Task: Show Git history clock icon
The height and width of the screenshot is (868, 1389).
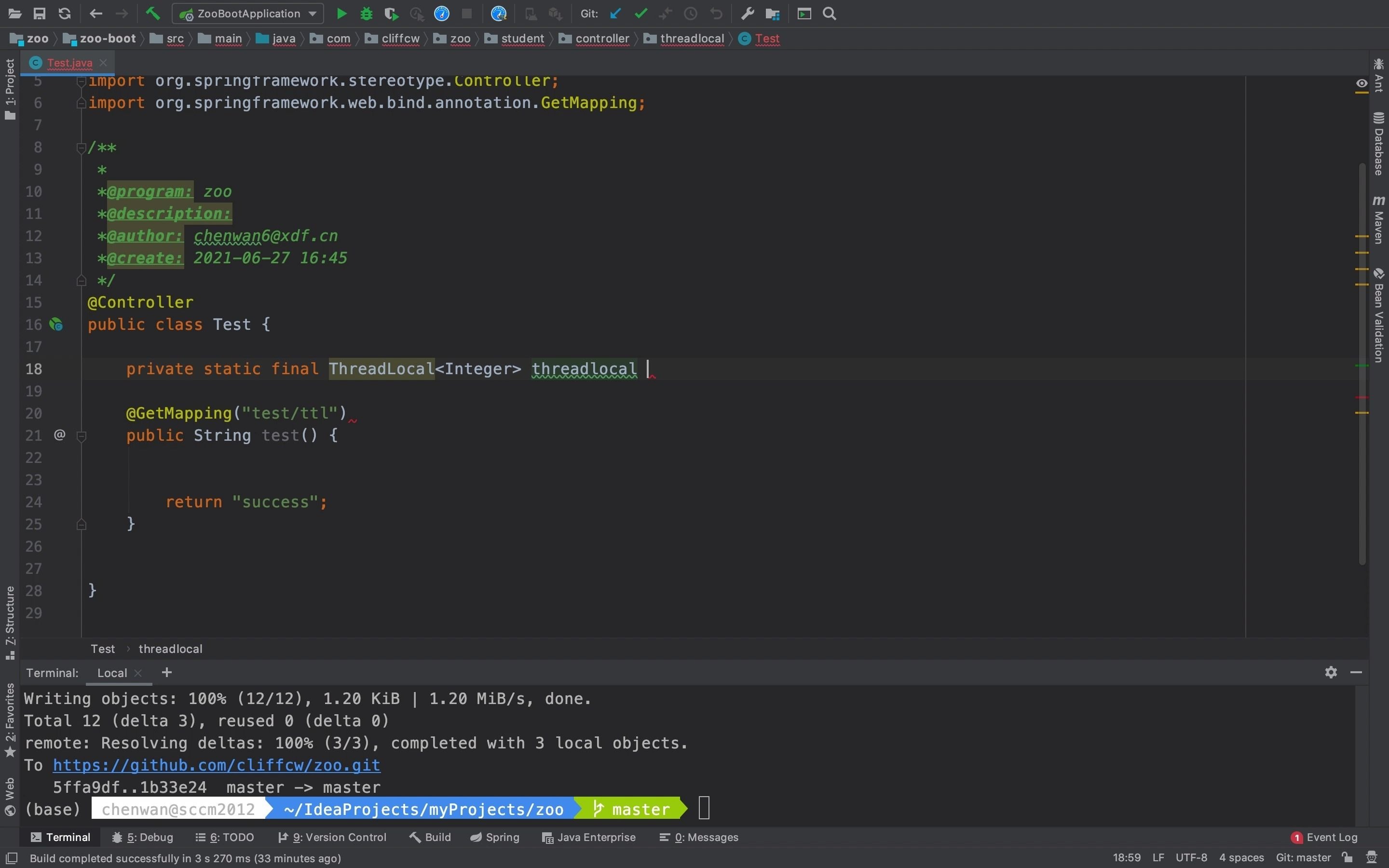Action: [x=691, y=14]
